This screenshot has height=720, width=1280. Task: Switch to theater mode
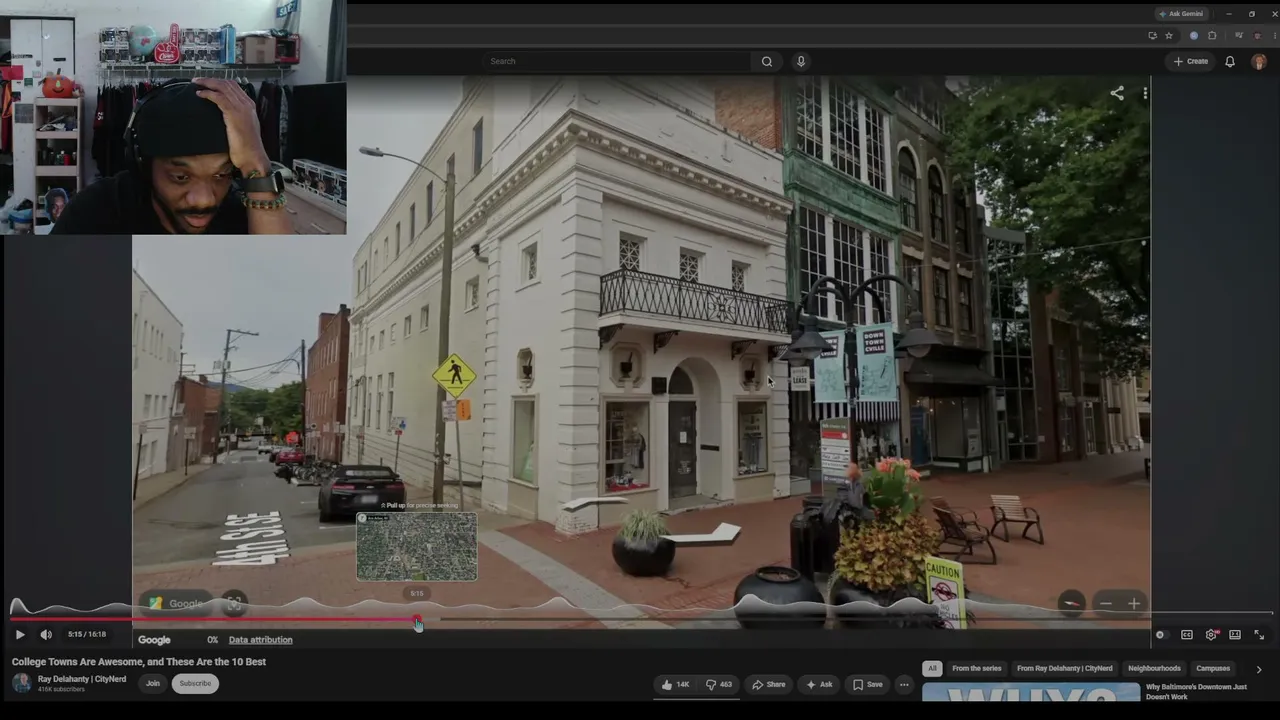pos(1235,635)
